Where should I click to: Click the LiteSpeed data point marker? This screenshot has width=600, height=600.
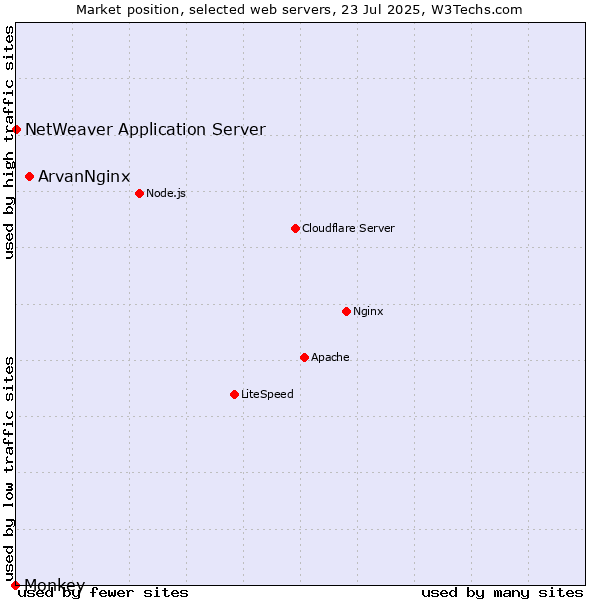(235, 395)
